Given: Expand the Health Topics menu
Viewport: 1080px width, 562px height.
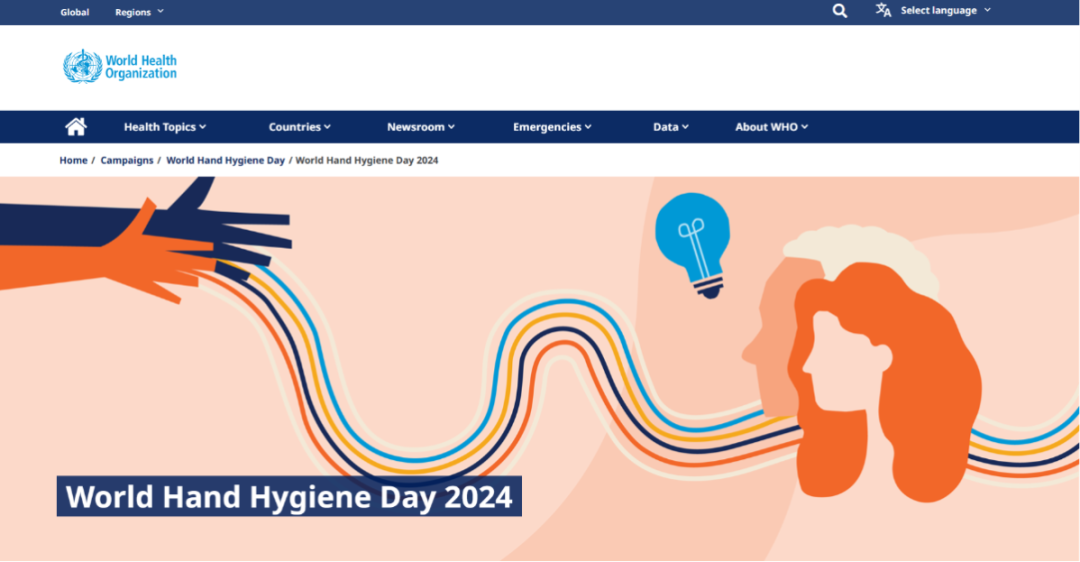Looking at the screenshot, I should (x=165, y=127).
